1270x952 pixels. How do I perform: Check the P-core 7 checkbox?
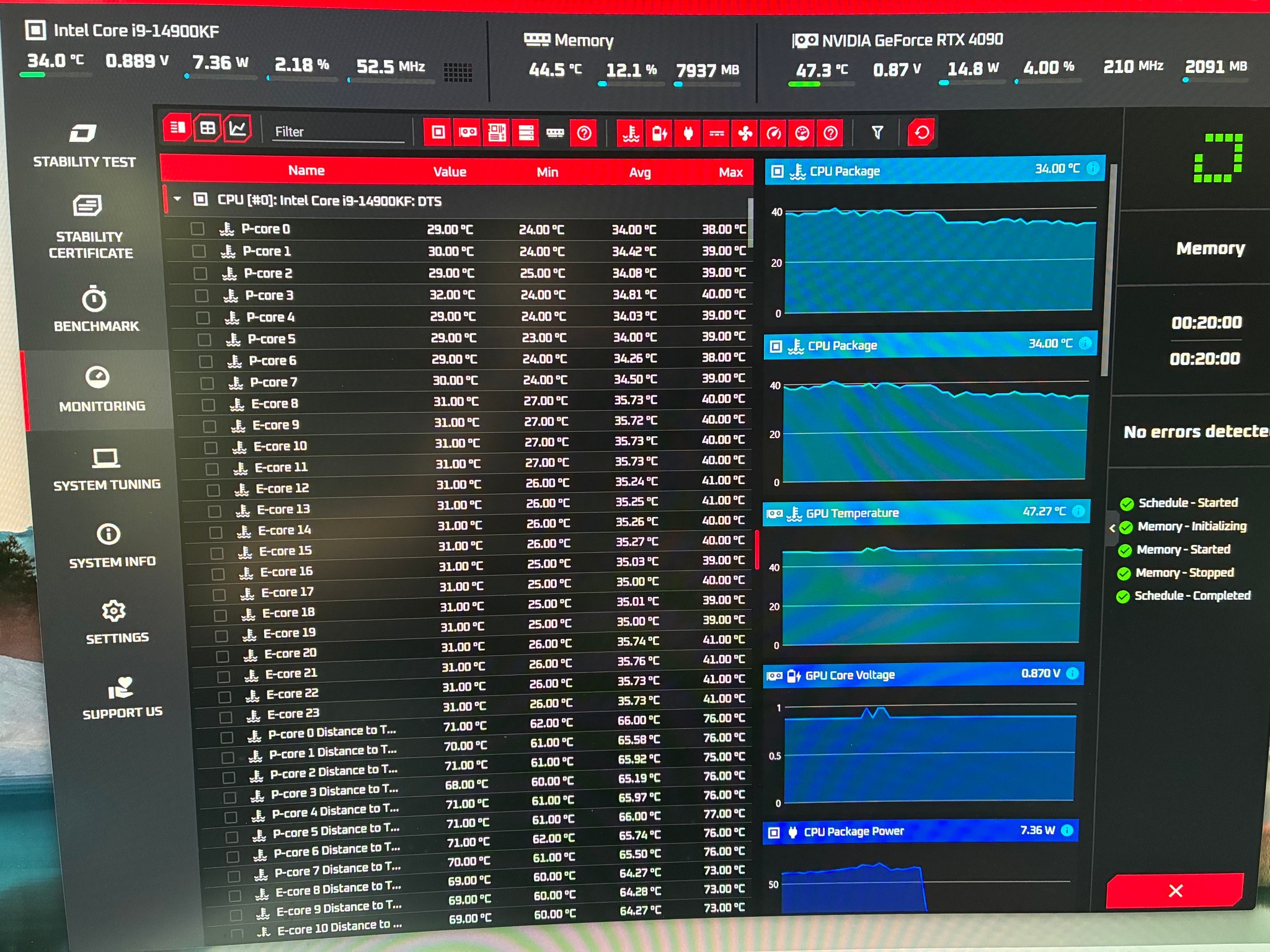click(207, 383)
